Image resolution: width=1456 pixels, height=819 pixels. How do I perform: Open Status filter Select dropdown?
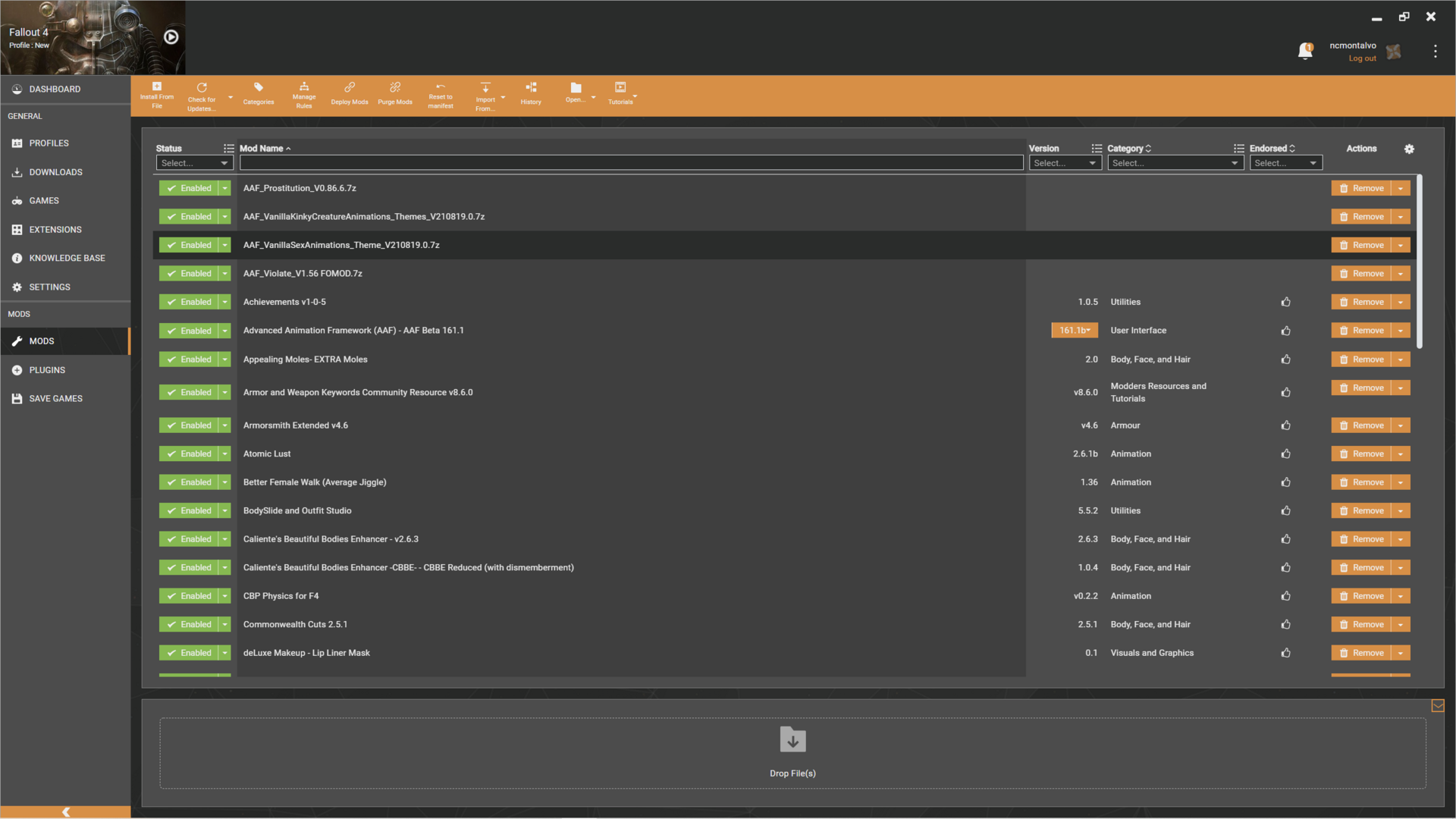pos(194,163)
